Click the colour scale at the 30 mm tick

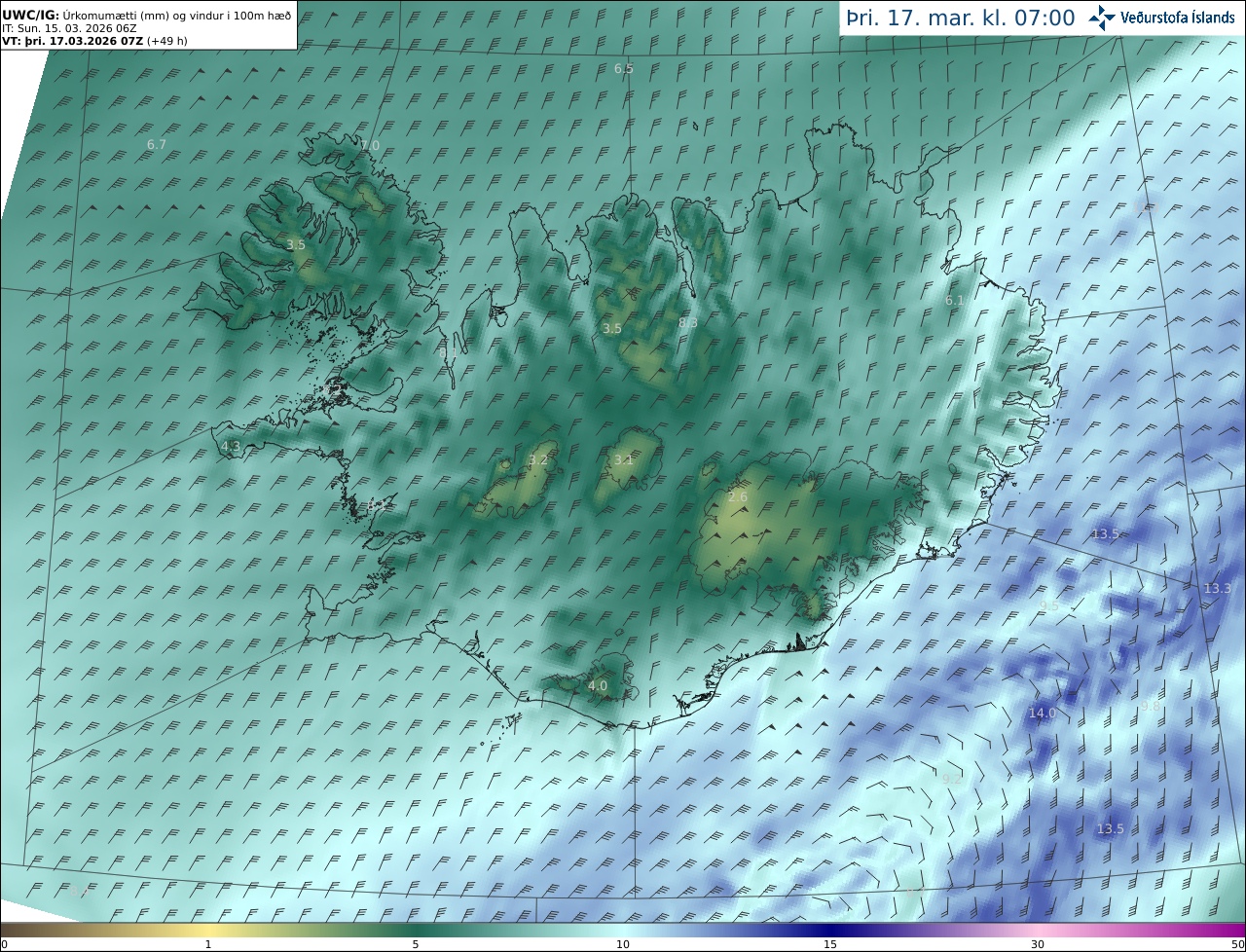coord(1038,930)
